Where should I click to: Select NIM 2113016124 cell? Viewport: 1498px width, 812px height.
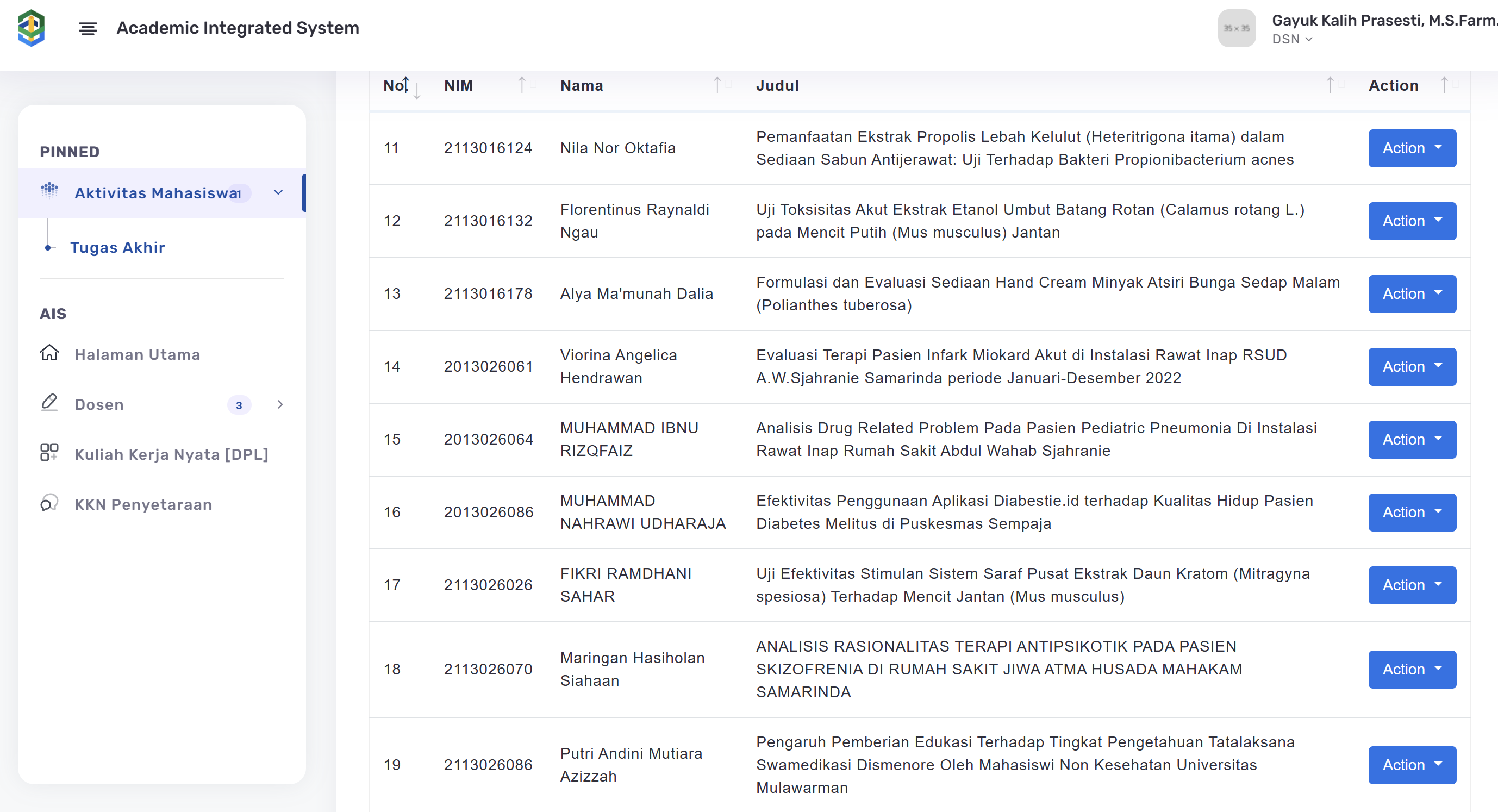click(x=488, y=148)
